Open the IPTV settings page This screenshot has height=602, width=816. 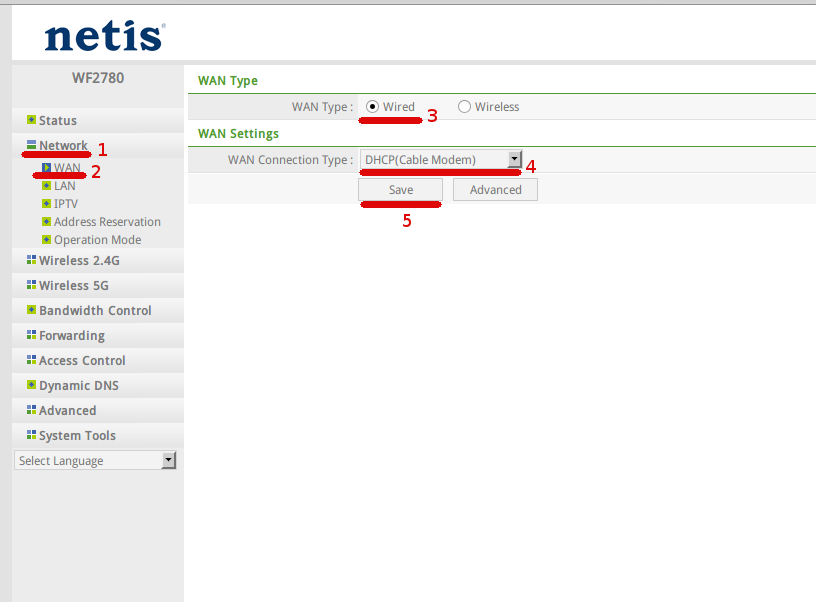pyautogui.click(x=65, y=204)
